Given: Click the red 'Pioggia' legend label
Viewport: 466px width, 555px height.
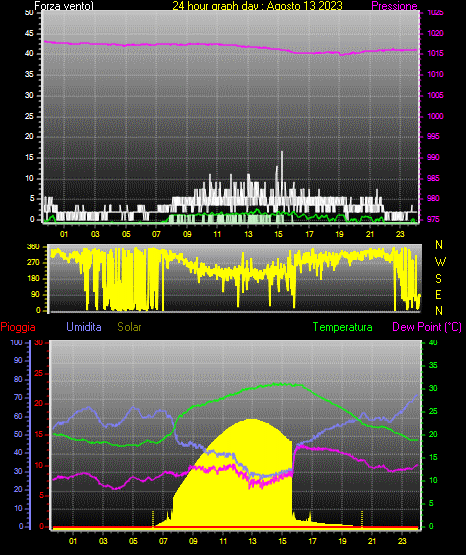Looking at the screenshot, I should (x=18, y=327).
